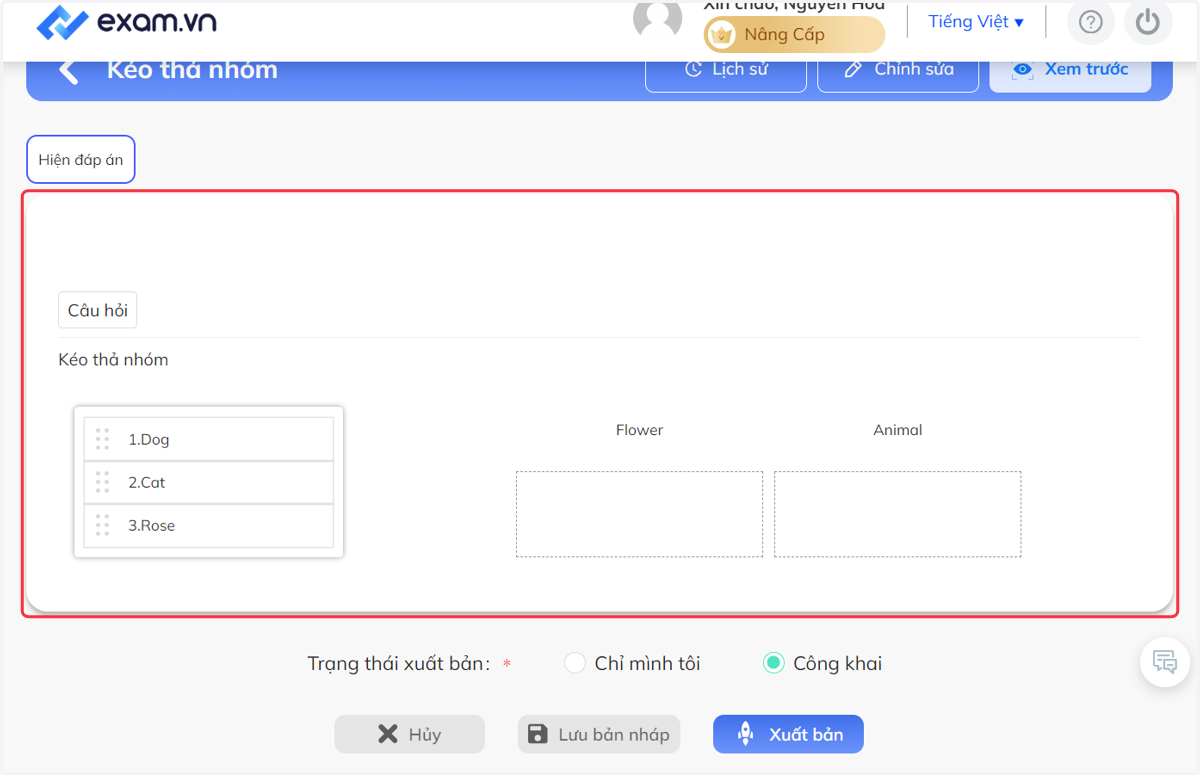Click the Animal drop zone box
The height and width of the screenshot is (775, 1200).
coord(898,514)
